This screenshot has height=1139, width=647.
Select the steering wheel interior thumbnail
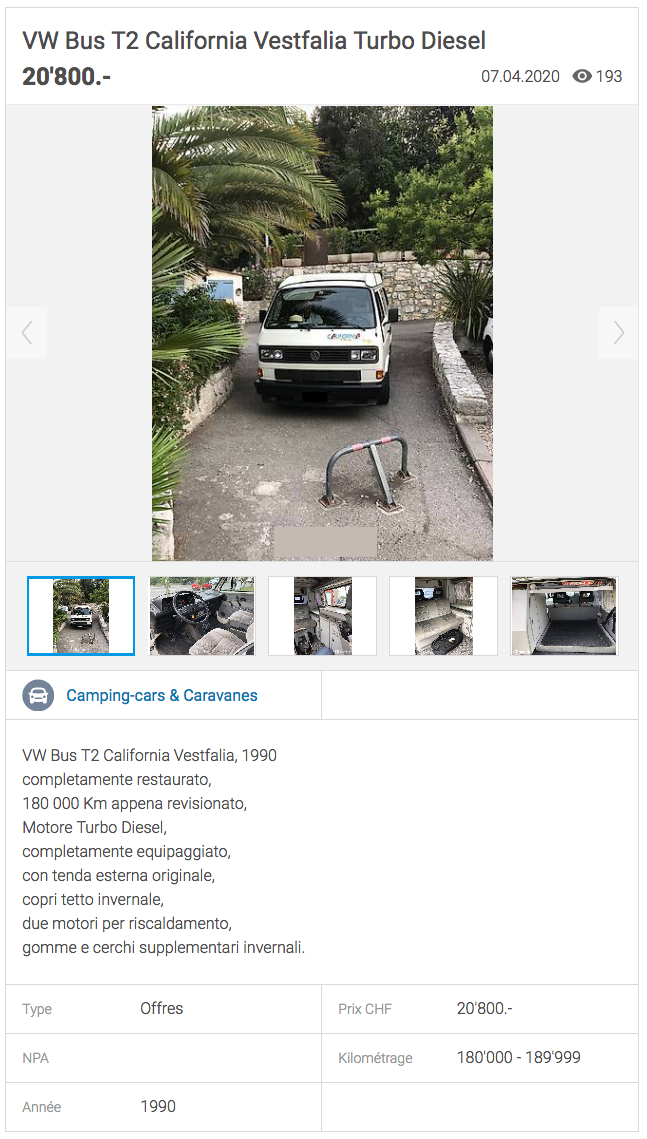[x=202, y=616]
